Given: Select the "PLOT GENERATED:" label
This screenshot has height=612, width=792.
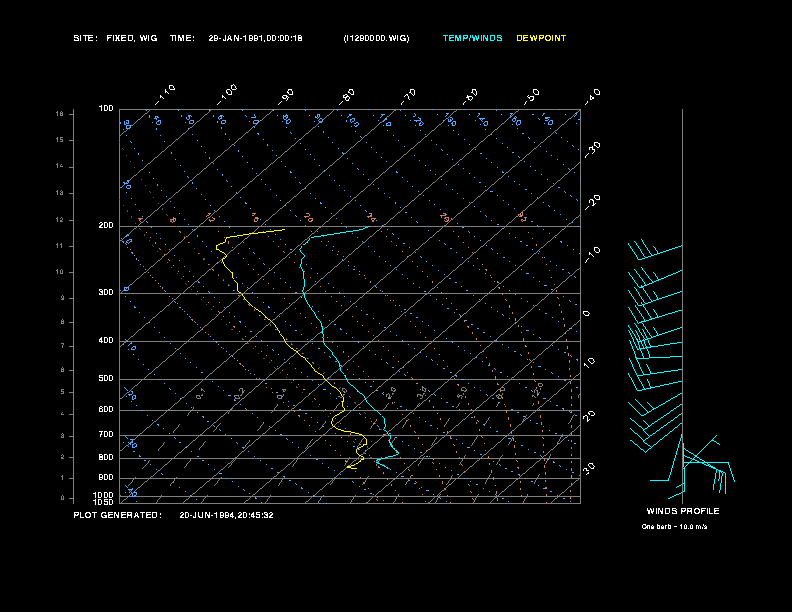Looking at the screenshot, I should [x=118, y=515].
